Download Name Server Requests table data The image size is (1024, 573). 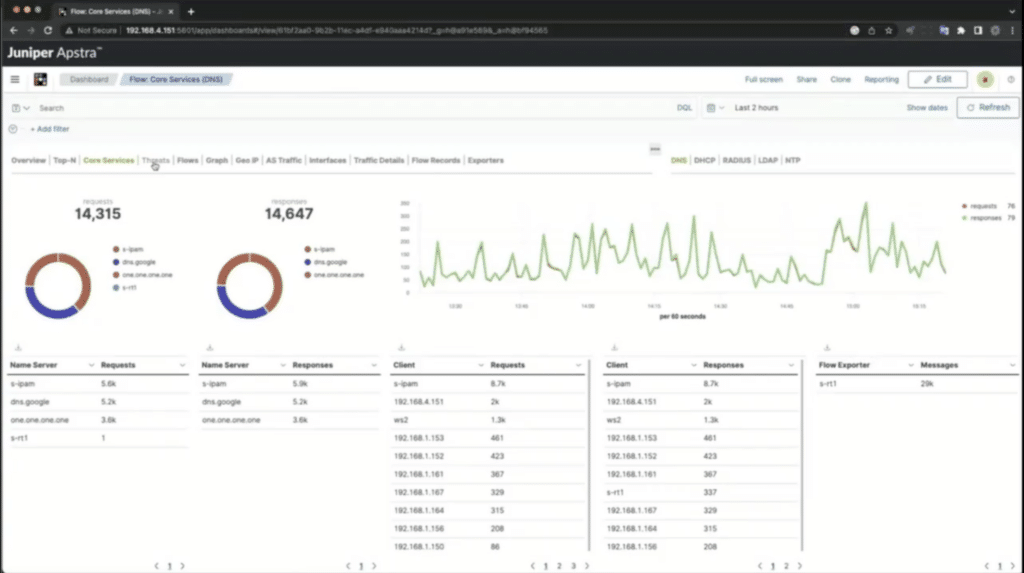click(x=18, y=348)
